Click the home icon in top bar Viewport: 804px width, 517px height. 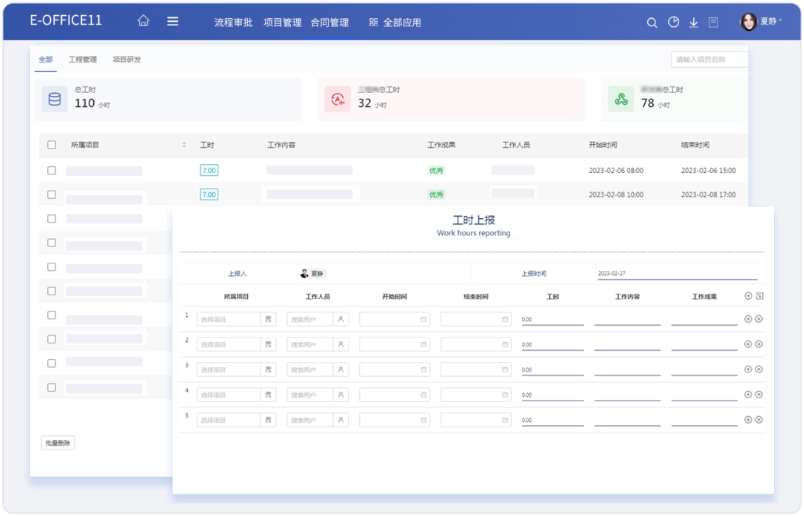point(144,21)
